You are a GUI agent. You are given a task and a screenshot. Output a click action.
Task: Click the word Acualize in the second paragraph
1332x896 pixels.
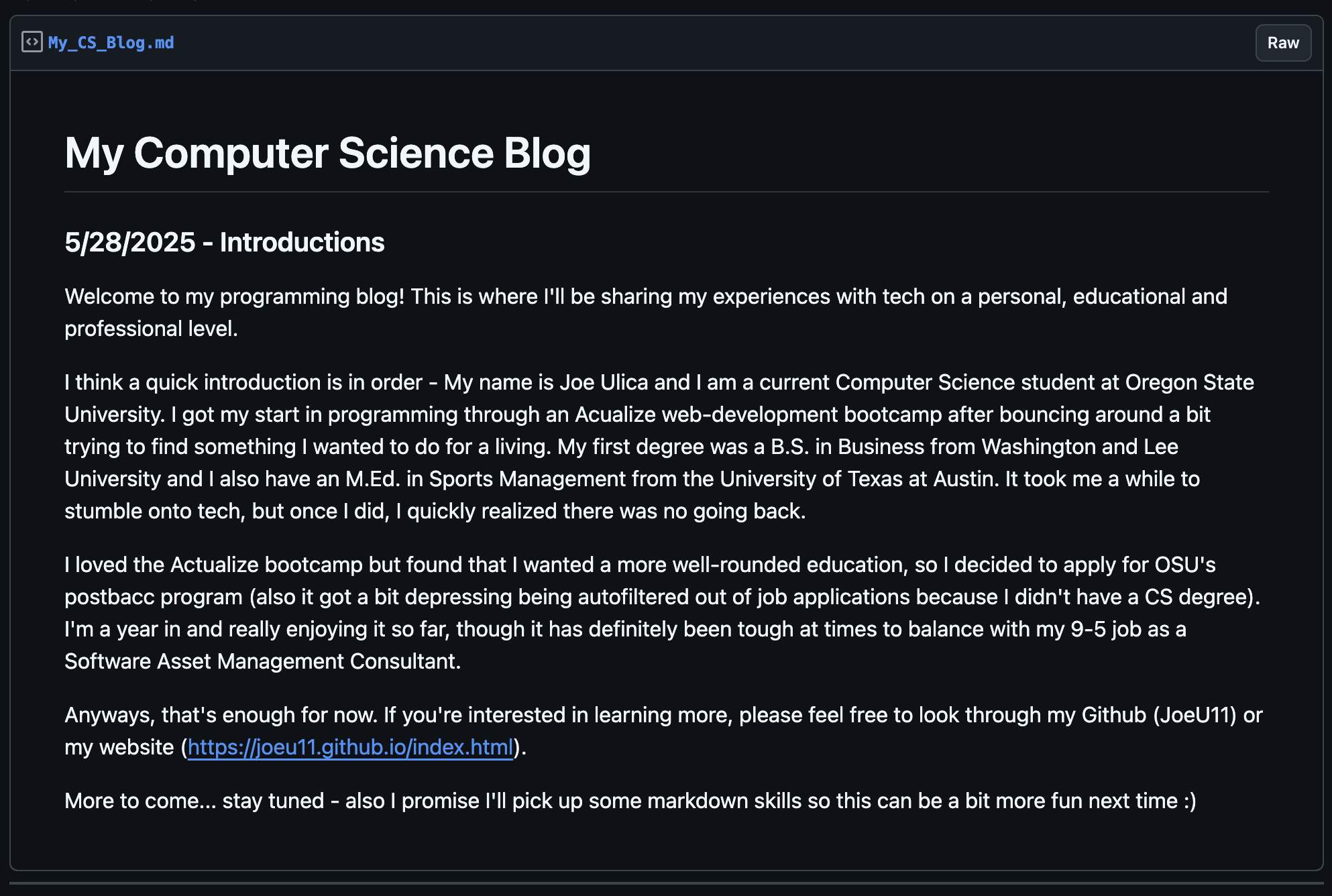point(615,414)
